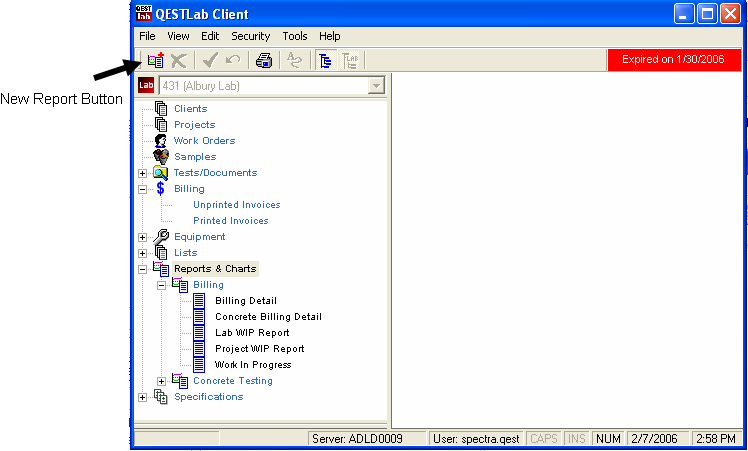This screenshot has width=748, height=451.
Task: Click the red Lab icon beside combo box
Action: coord(146,86)
